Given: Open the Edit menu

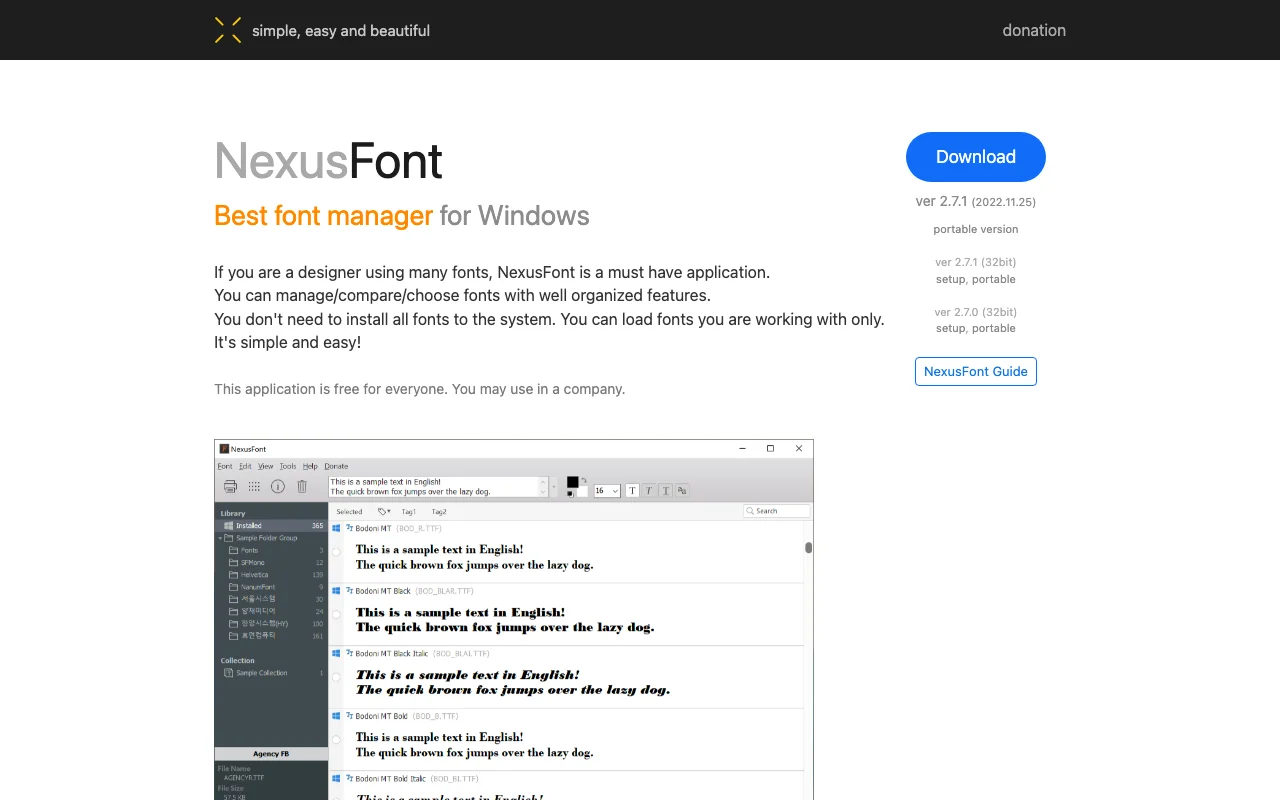Looking at the screenshot, I should (x=245, y=466).
